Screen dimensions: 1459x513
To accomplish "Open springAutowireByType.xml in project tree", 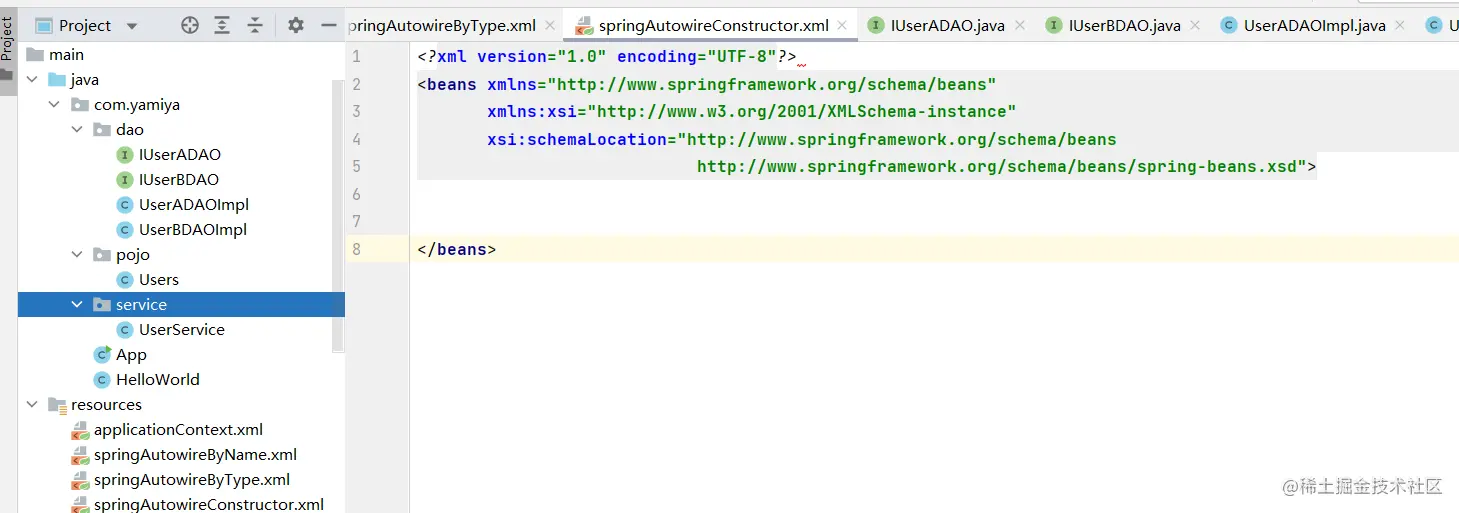I will (x=192, y=480).
